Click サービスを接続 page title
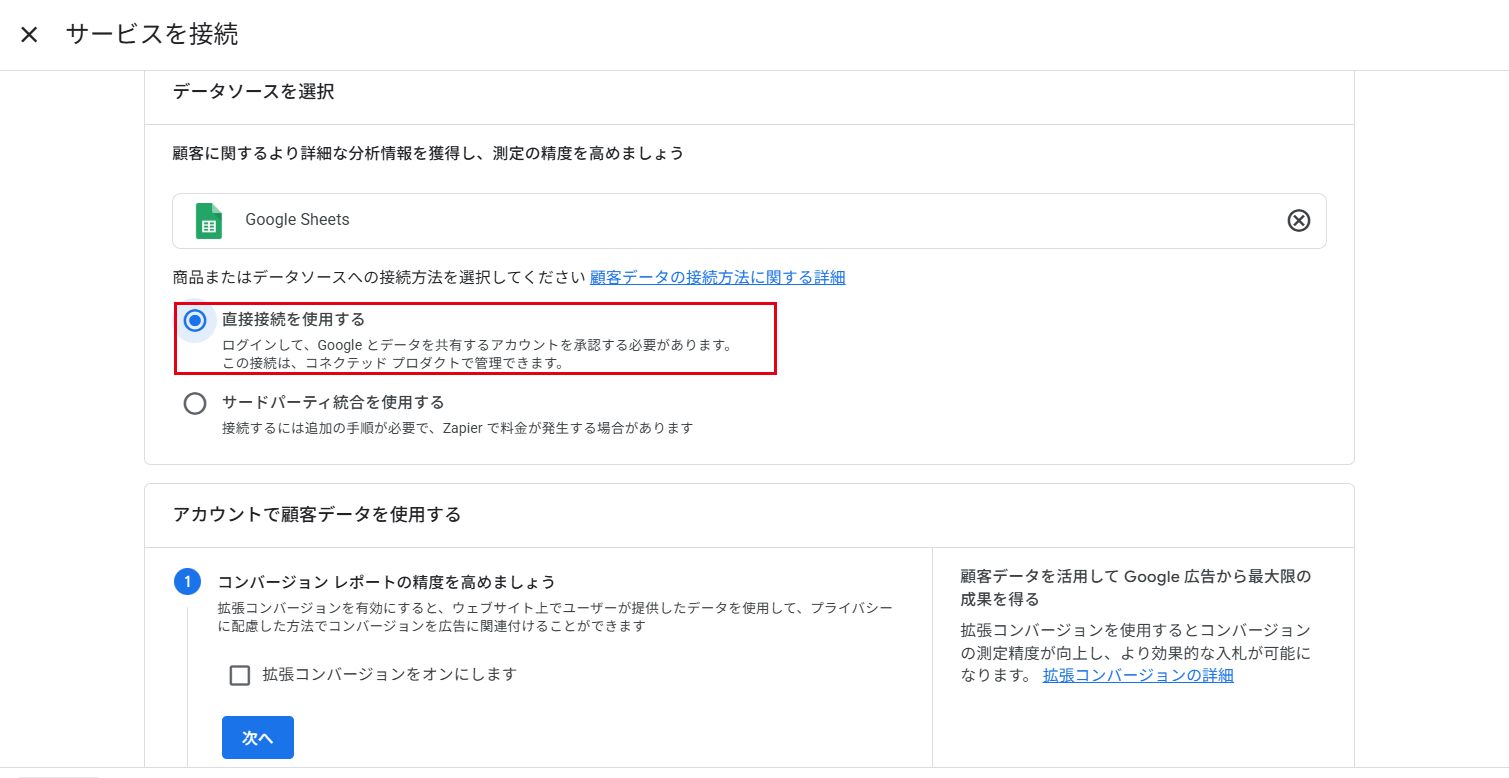This screenshot has height=778, width=1509. pyautogui.click(x=152, y=35)
